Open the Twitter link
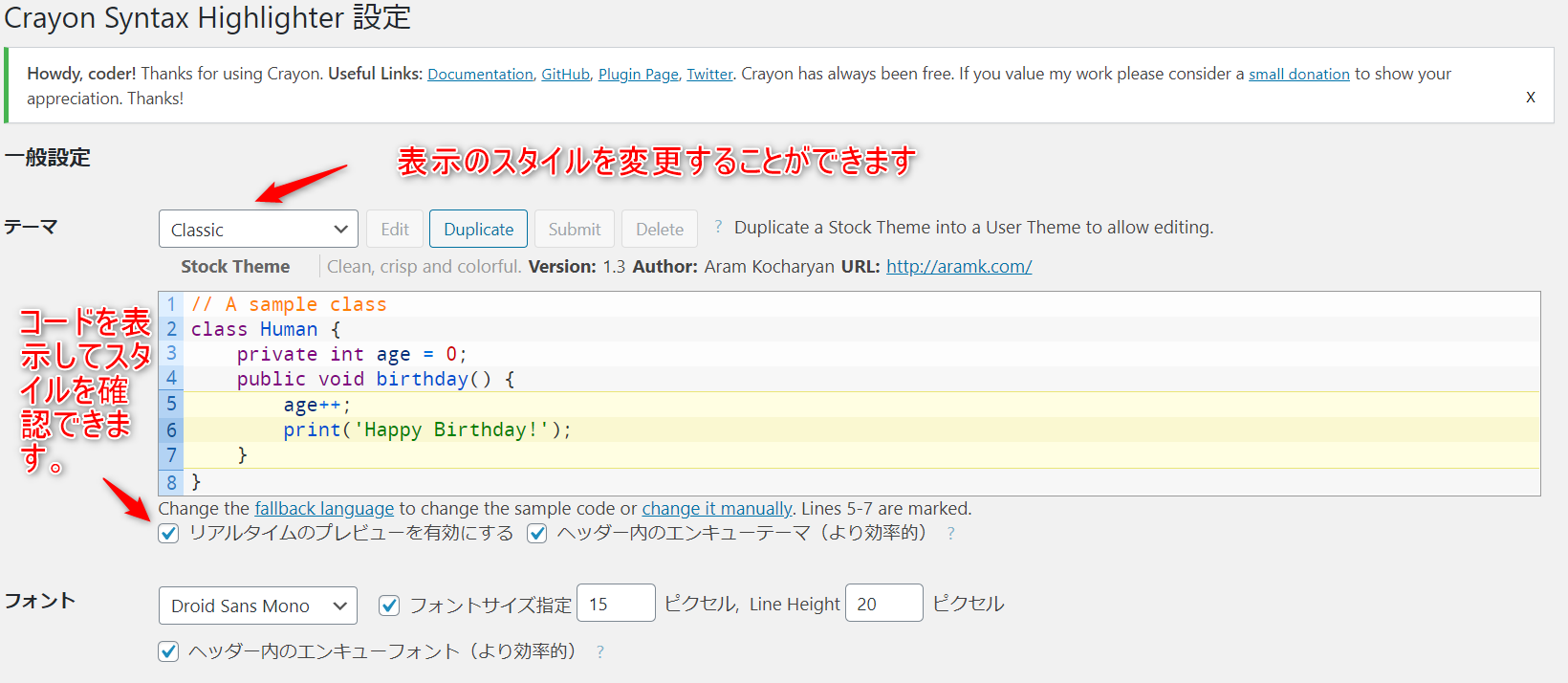Viewport: 1568px width, 683px height. [x=709, y=75]
